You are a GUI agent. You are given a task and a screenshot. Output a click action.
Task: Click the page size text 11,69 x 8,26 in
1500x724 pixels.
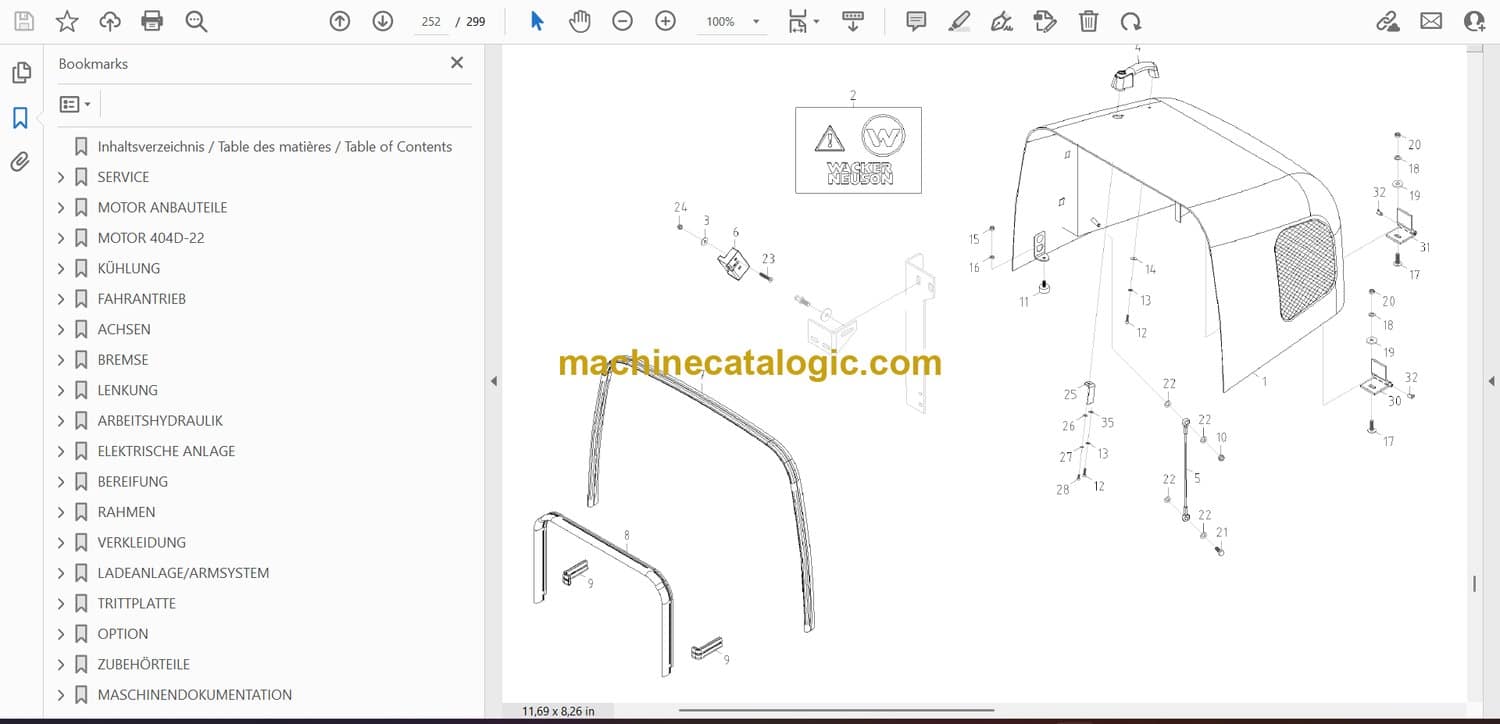tap(558, 711)
